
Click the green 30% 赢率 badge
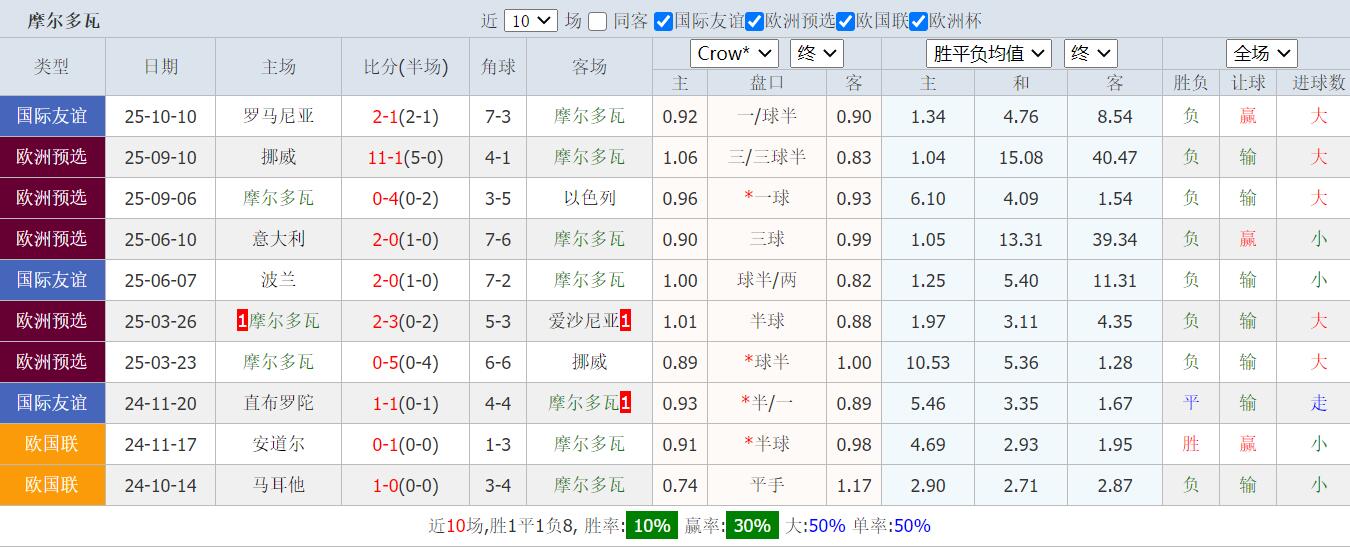751,526
